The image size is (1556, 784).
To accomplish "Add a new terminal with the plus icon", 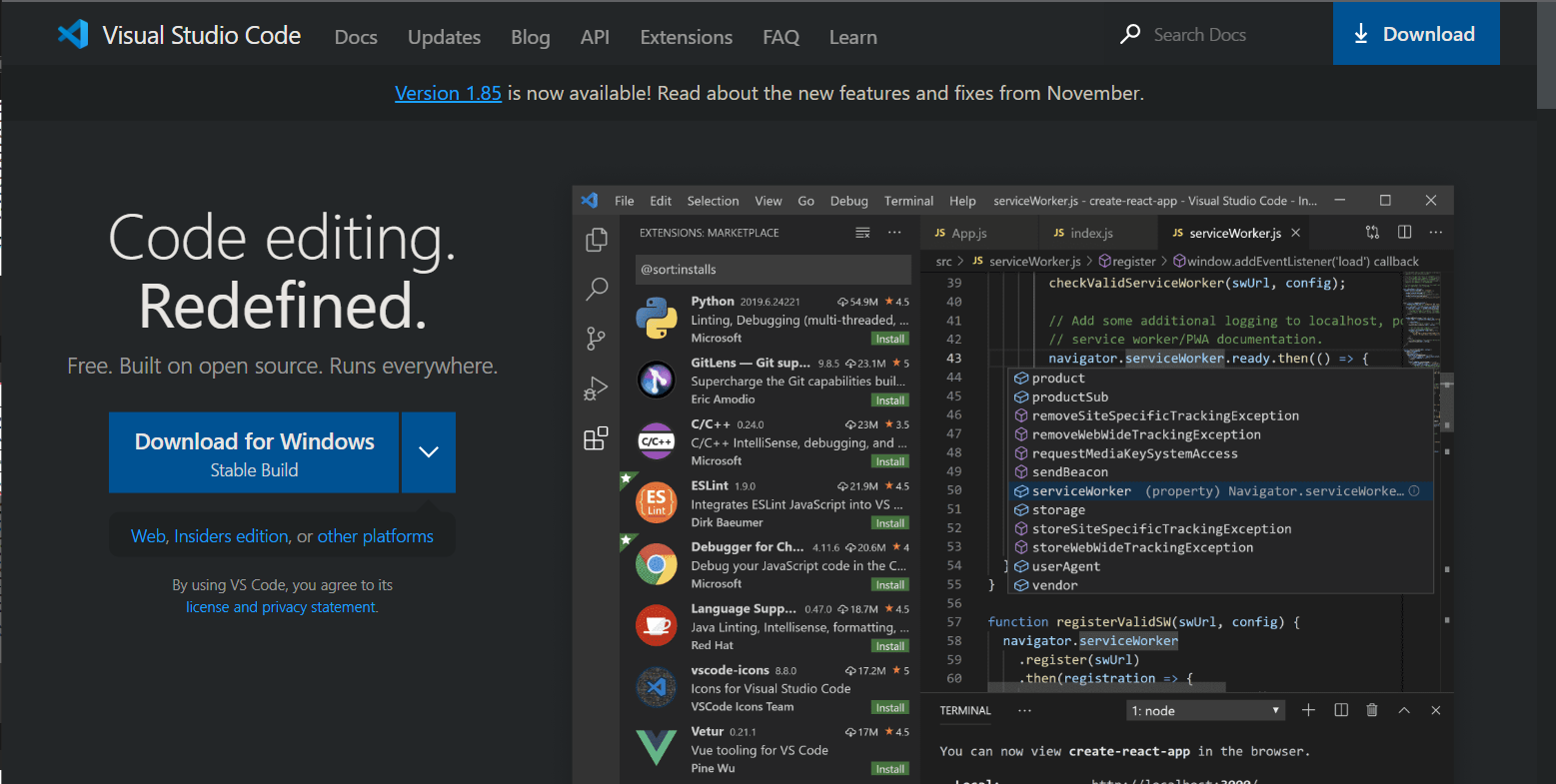I will [1308, 710].
